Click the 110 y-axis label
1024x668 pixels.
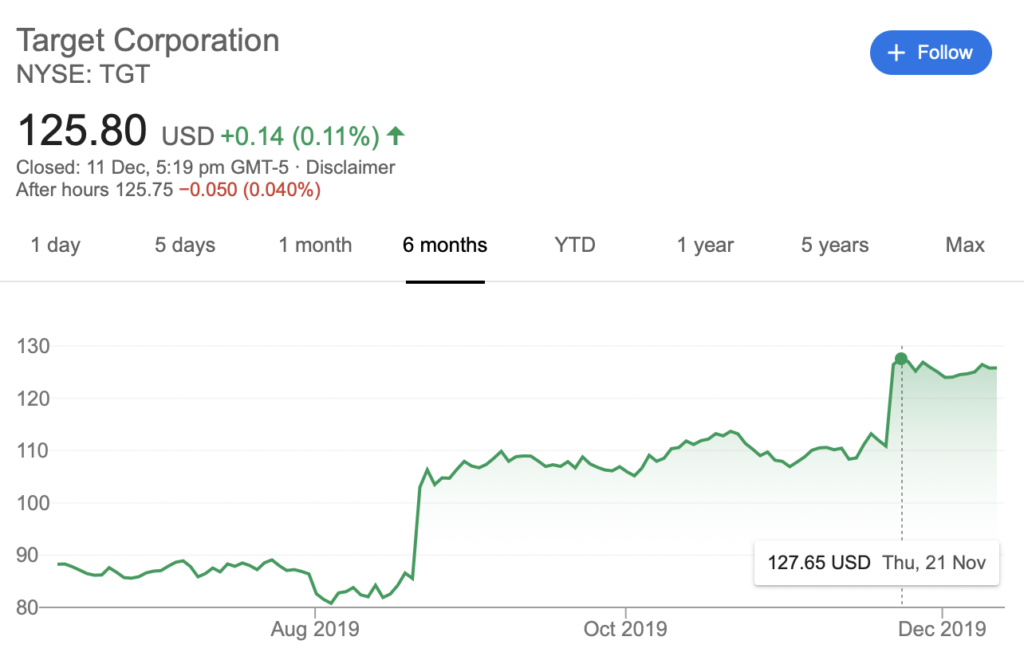tap(33, 451)
